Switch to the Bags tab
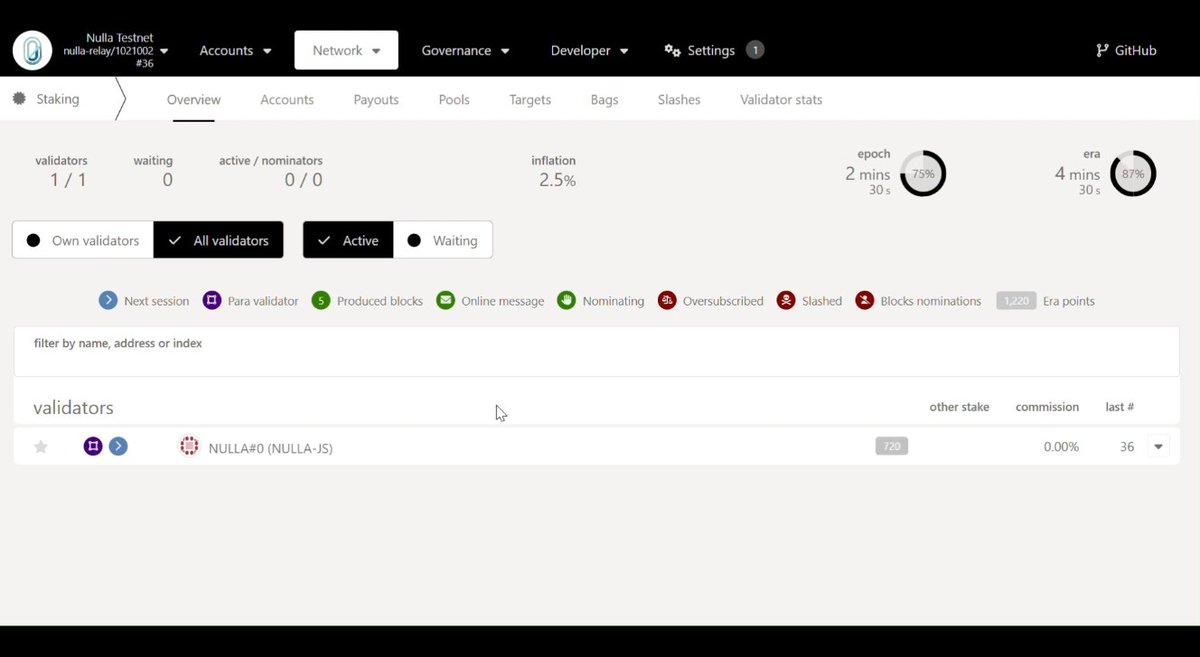 coord(604,100)
